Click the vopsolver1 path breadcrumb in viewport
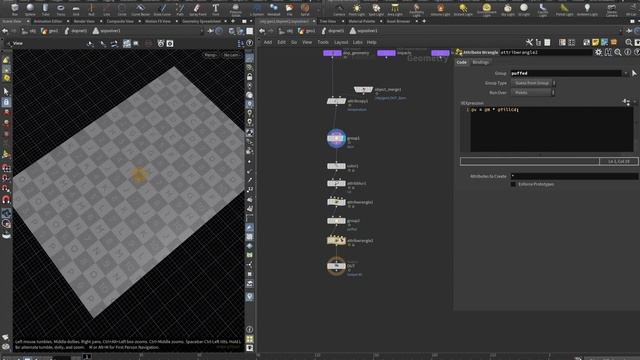640x360 pixels. (107, 31)
